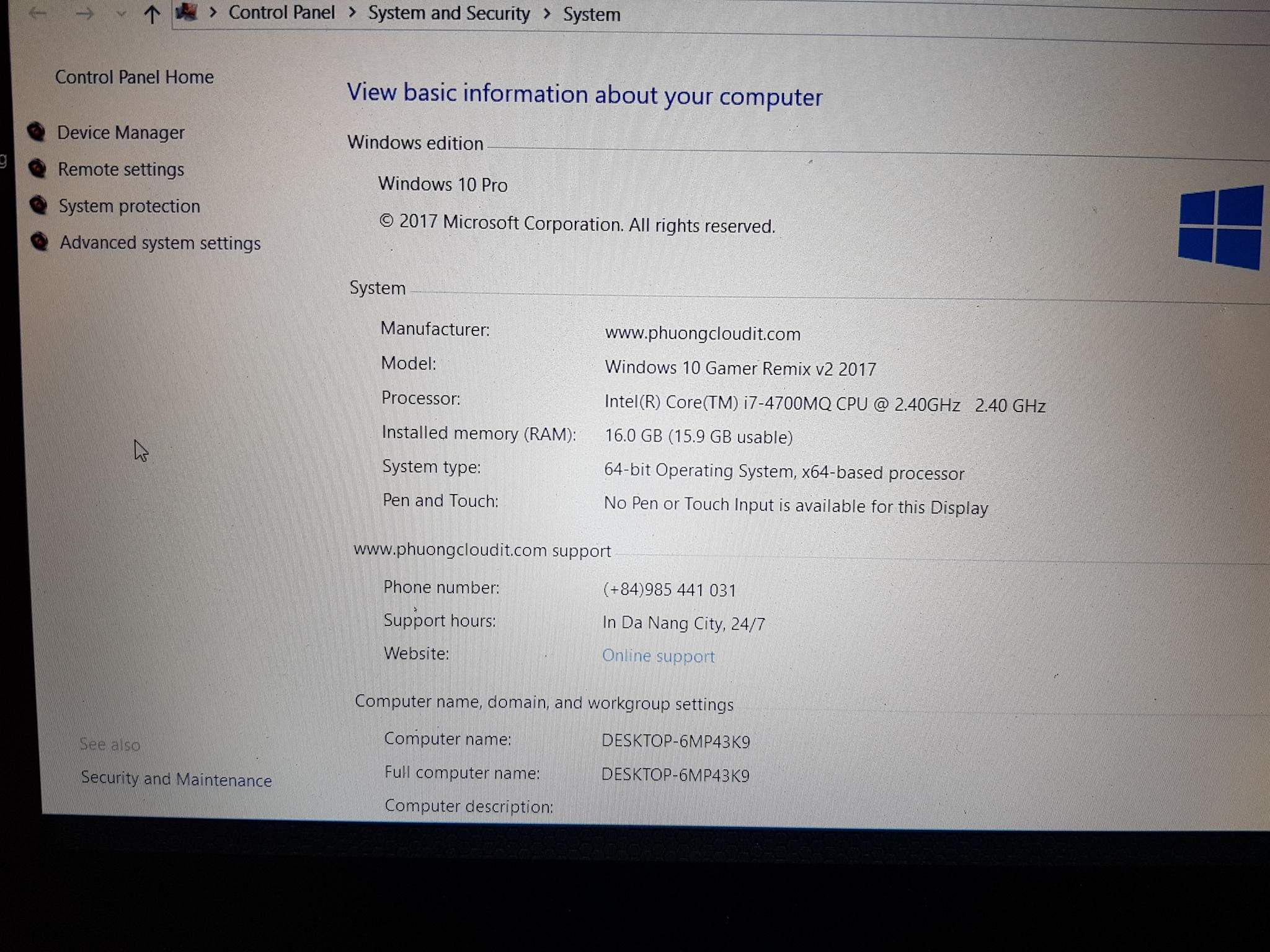The height and width of the screenshot is (952, 1270).
Task: Expand chevron after Control Panel breadcrumb
Action: point(352,12)
